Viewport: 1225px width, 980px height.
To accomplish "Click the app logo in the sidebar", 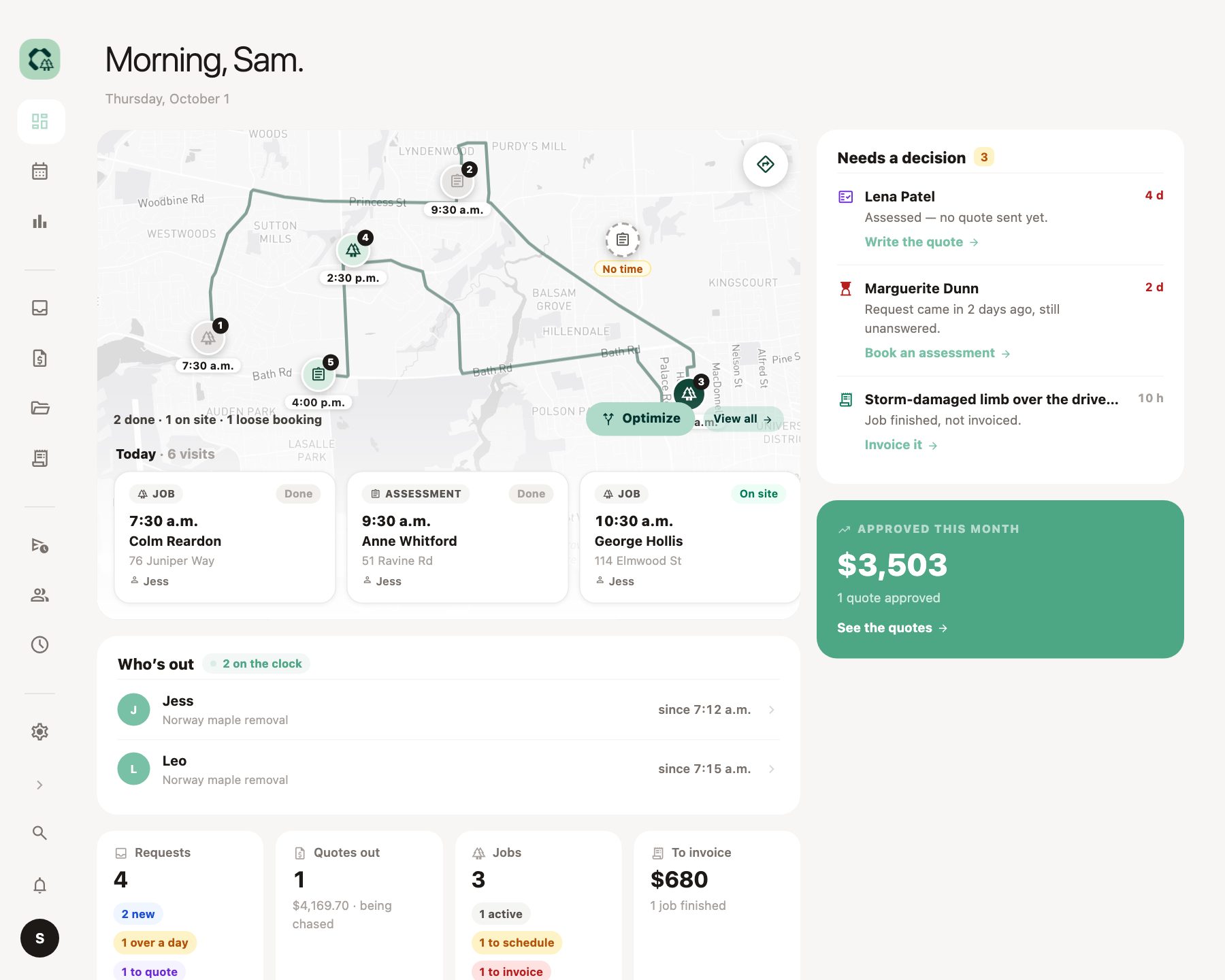I will pyautogui.click(x=39, y=59).
